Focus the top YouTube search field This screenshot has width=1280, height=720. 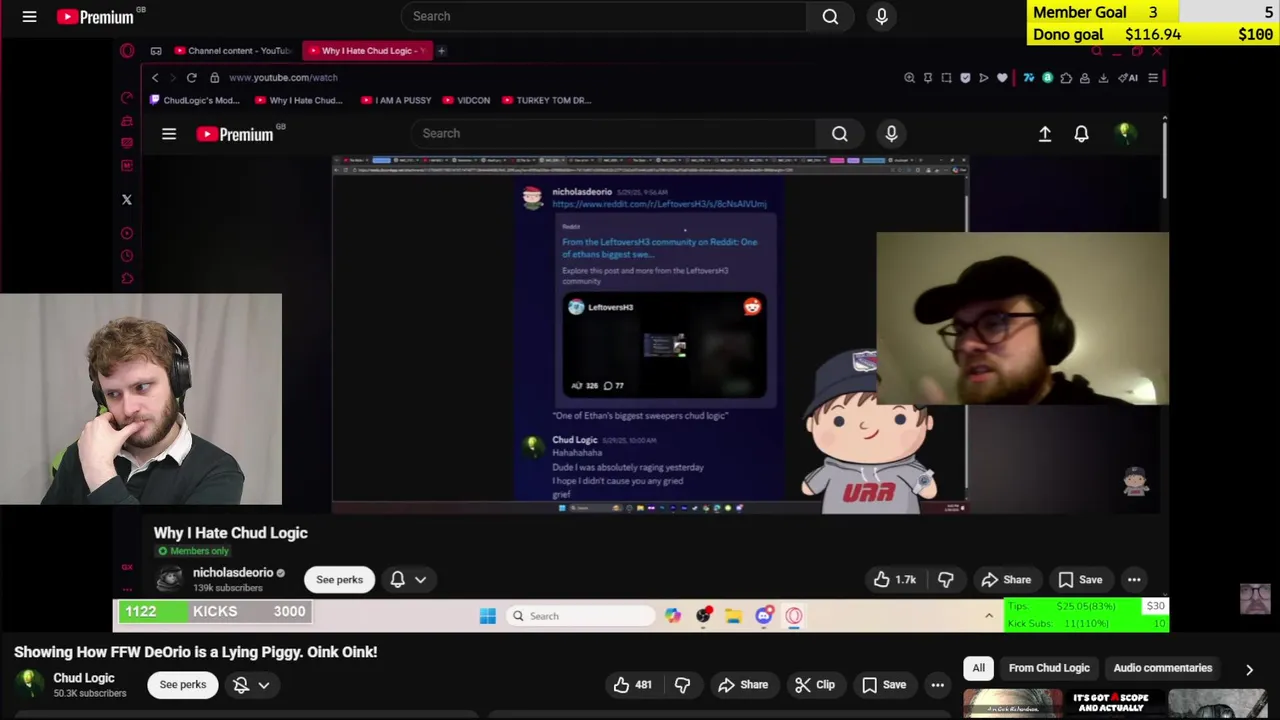(604, 16)
